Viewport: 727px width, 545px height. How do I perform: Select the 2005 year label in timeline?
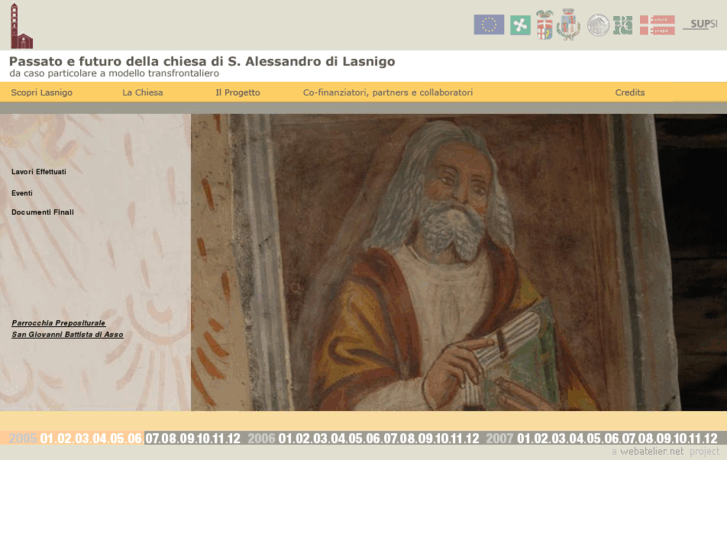pyautogui.click(x=23, y=438)
